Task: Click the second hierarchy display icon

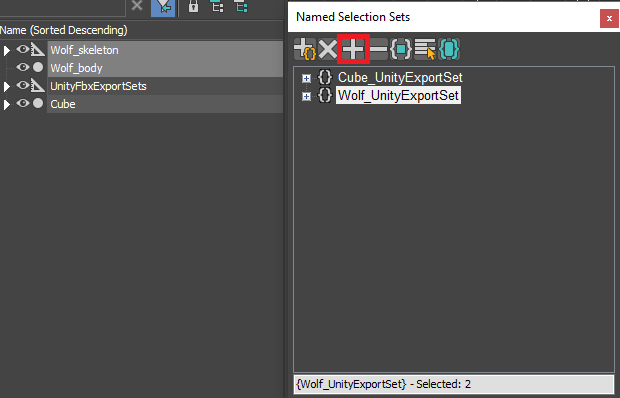Action: click(x=241, y=6)
